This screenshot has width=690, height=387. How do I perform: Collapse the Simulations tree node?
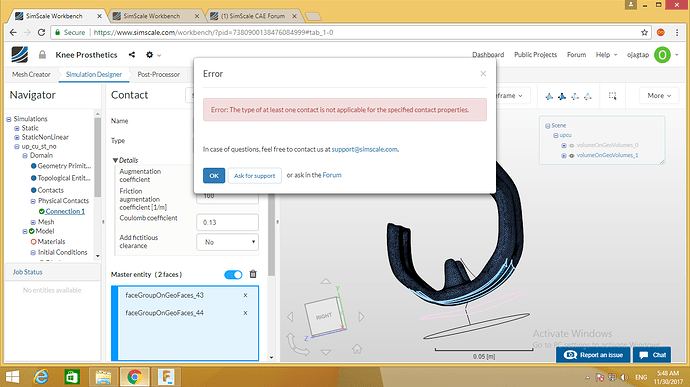pyautogui.click(x=9, y=119)
